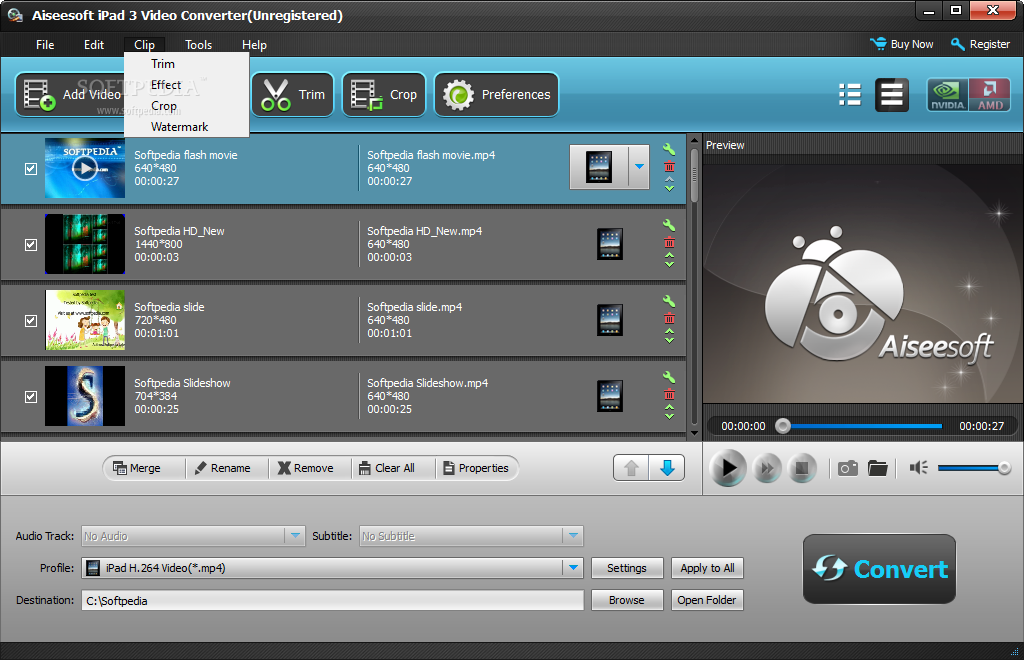This screenshot has width=1024, height=660.
Task: Move selected item down with blue arrow
Action: point(667,468)
